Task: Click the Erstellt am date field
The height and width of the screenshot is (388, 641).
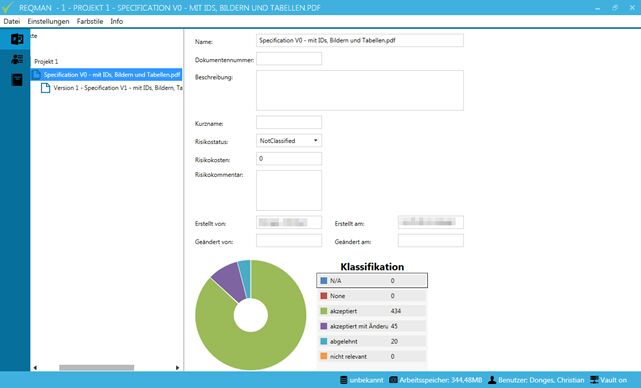Action: (x=431, y=222)
